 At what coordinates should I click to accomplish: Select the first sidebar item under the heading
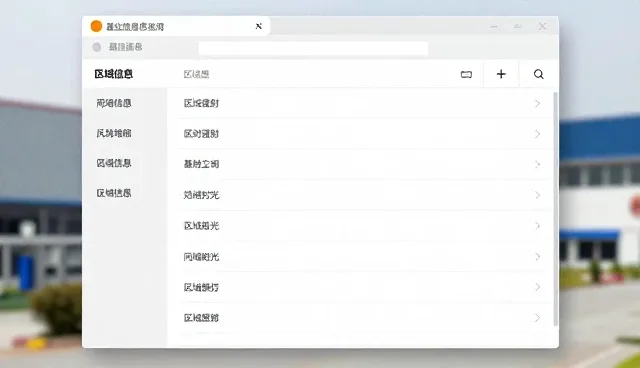click(x=114, y=103)
